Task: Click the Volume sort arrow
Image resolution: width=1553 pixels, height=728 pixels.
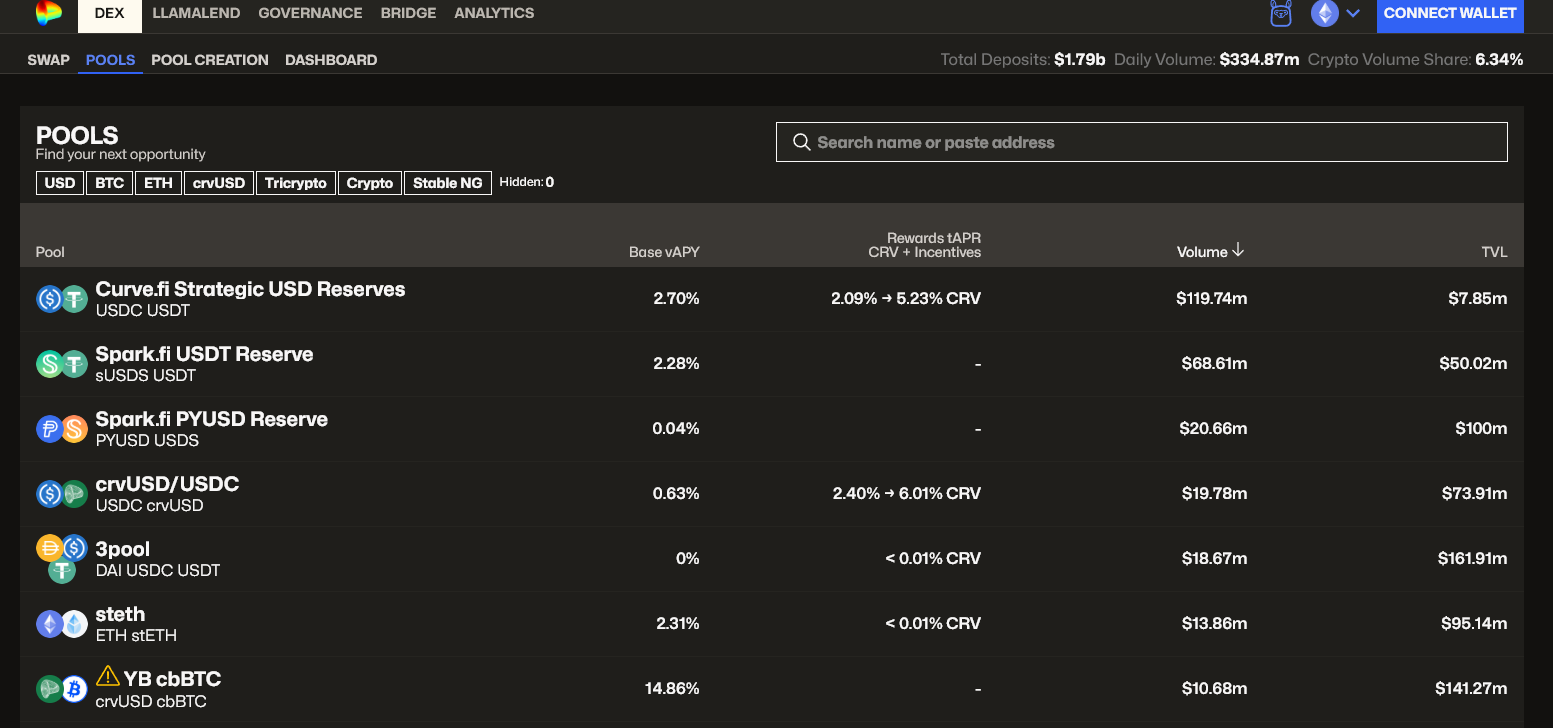Action: [1238, 250]
